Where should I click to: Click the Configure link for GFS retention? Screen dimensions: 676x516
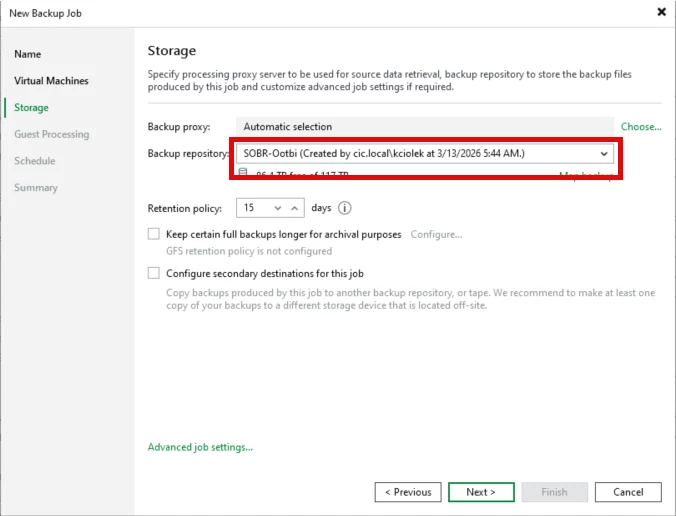tap(436, 234)
